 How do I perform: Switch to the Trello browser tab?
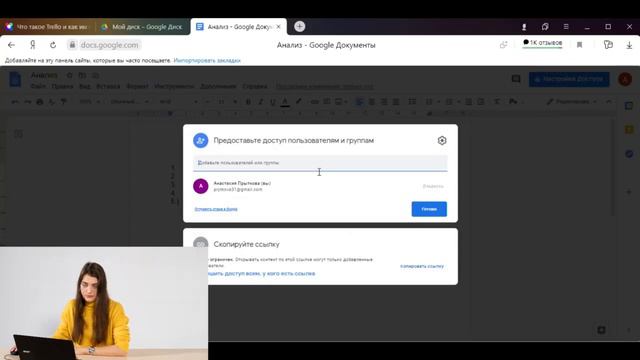click(47, 27)
